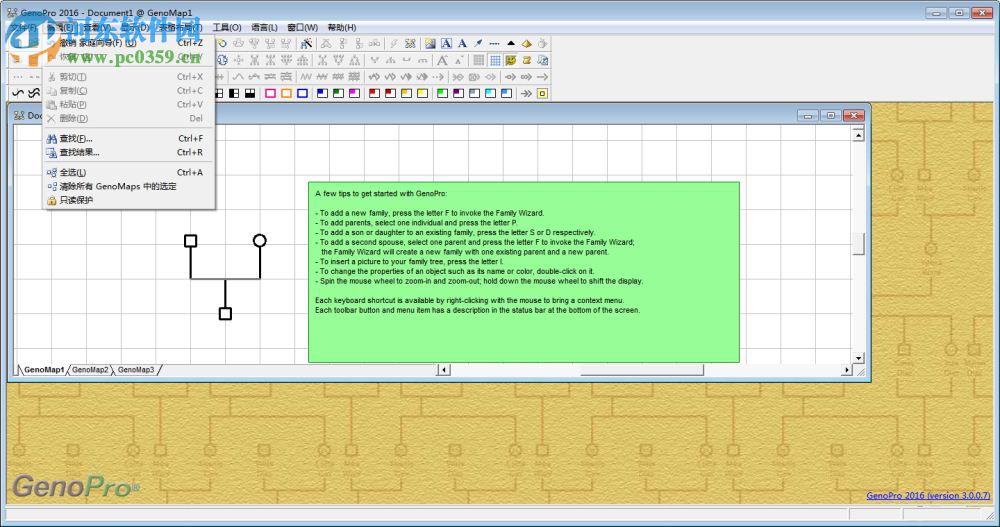The image size is (1000, 527).
Task: Click the dashed line toolbar icon
Action: click(494, 43)
